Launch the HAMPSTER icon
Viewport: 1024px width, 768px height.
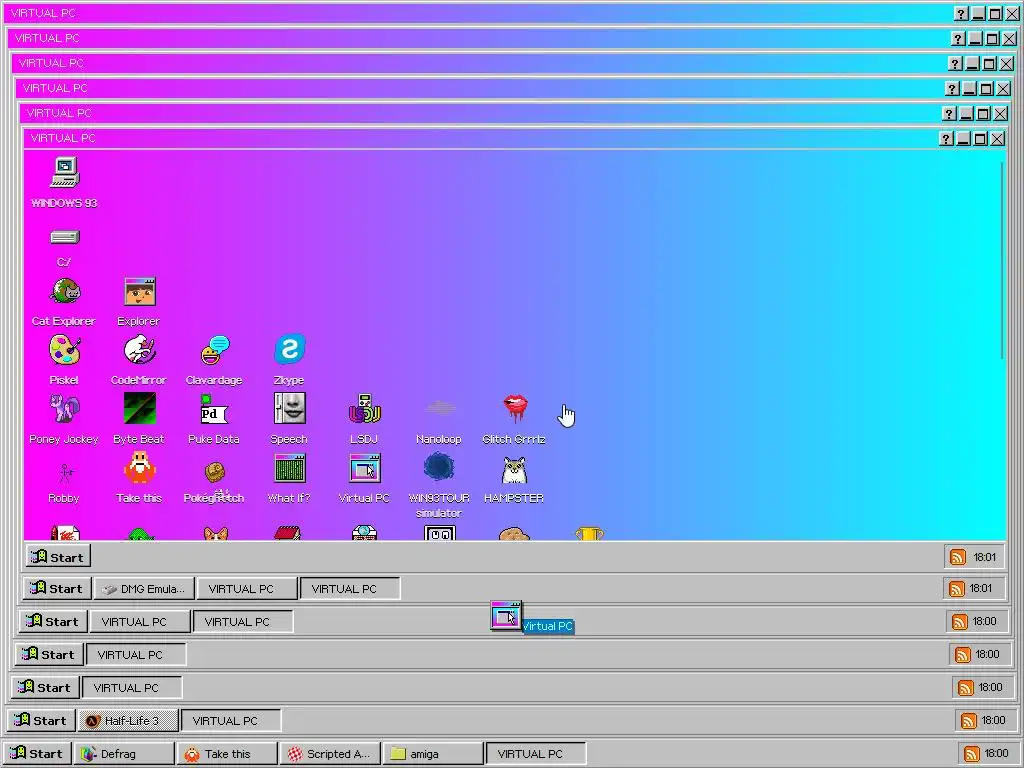click(x=515, y=469)
